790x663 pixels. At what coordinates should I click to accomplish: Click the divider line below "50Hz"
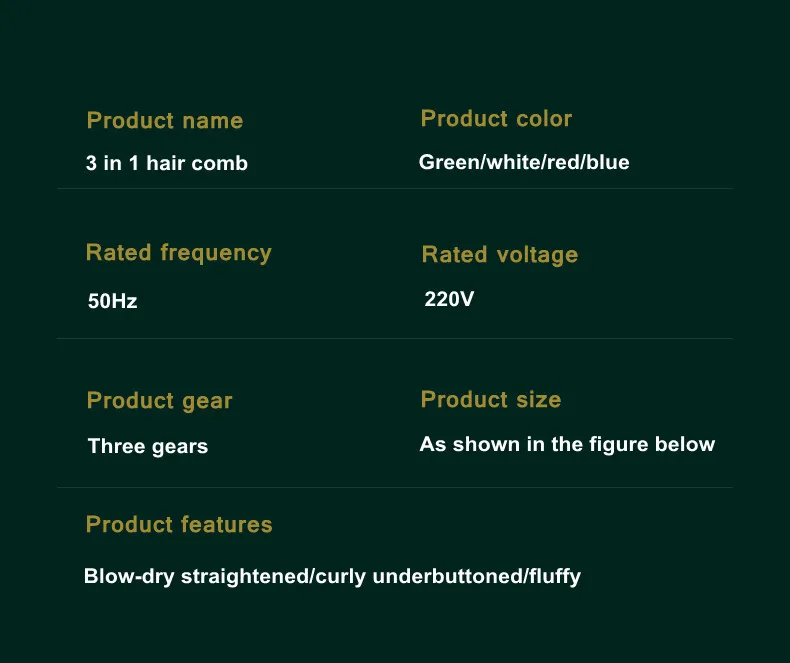click(395, 338)
